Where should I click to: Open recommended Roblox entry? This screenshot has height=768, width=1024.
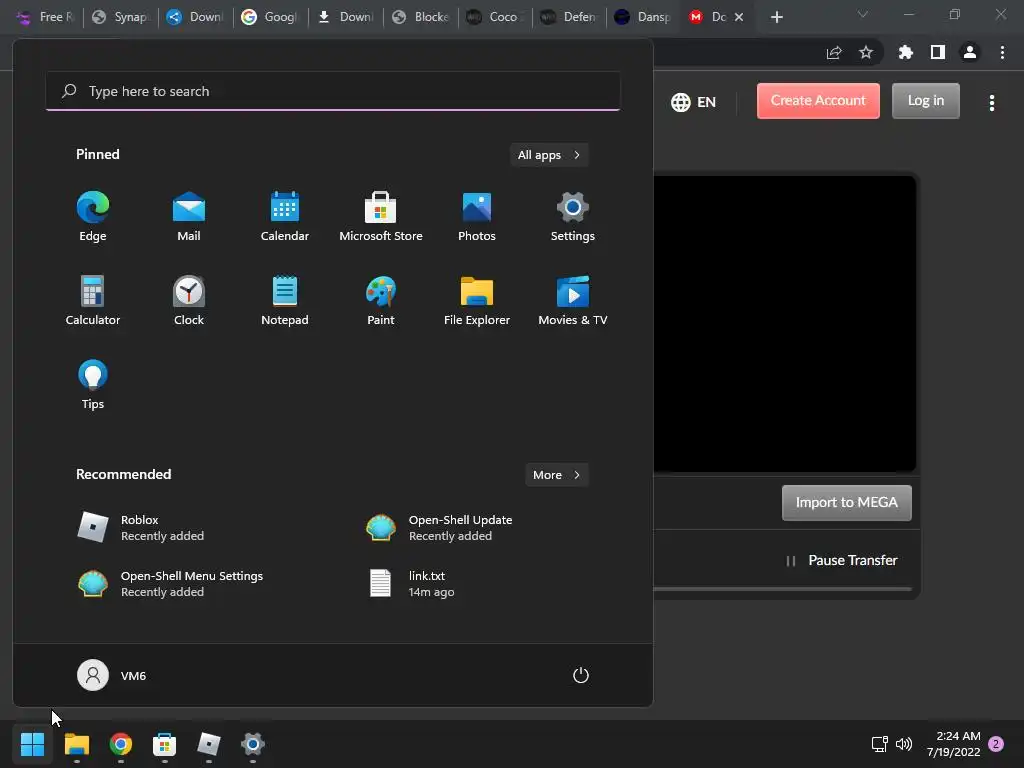[140, 528]
